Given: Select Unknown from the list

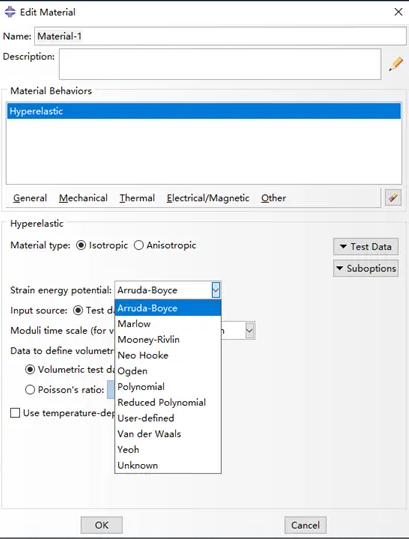Looking at the screenshot, I should tap(168, 465).
